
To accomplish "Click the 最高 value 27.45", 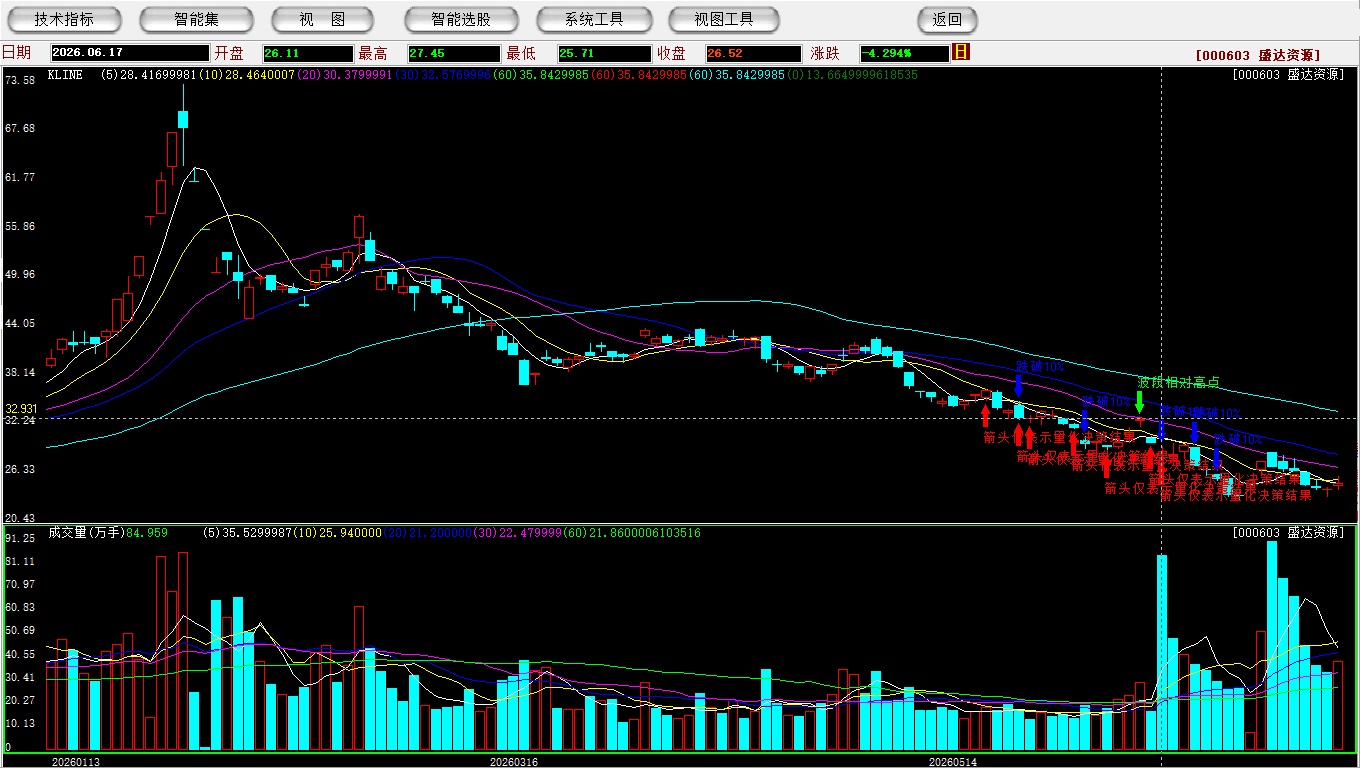I will 453,53.
